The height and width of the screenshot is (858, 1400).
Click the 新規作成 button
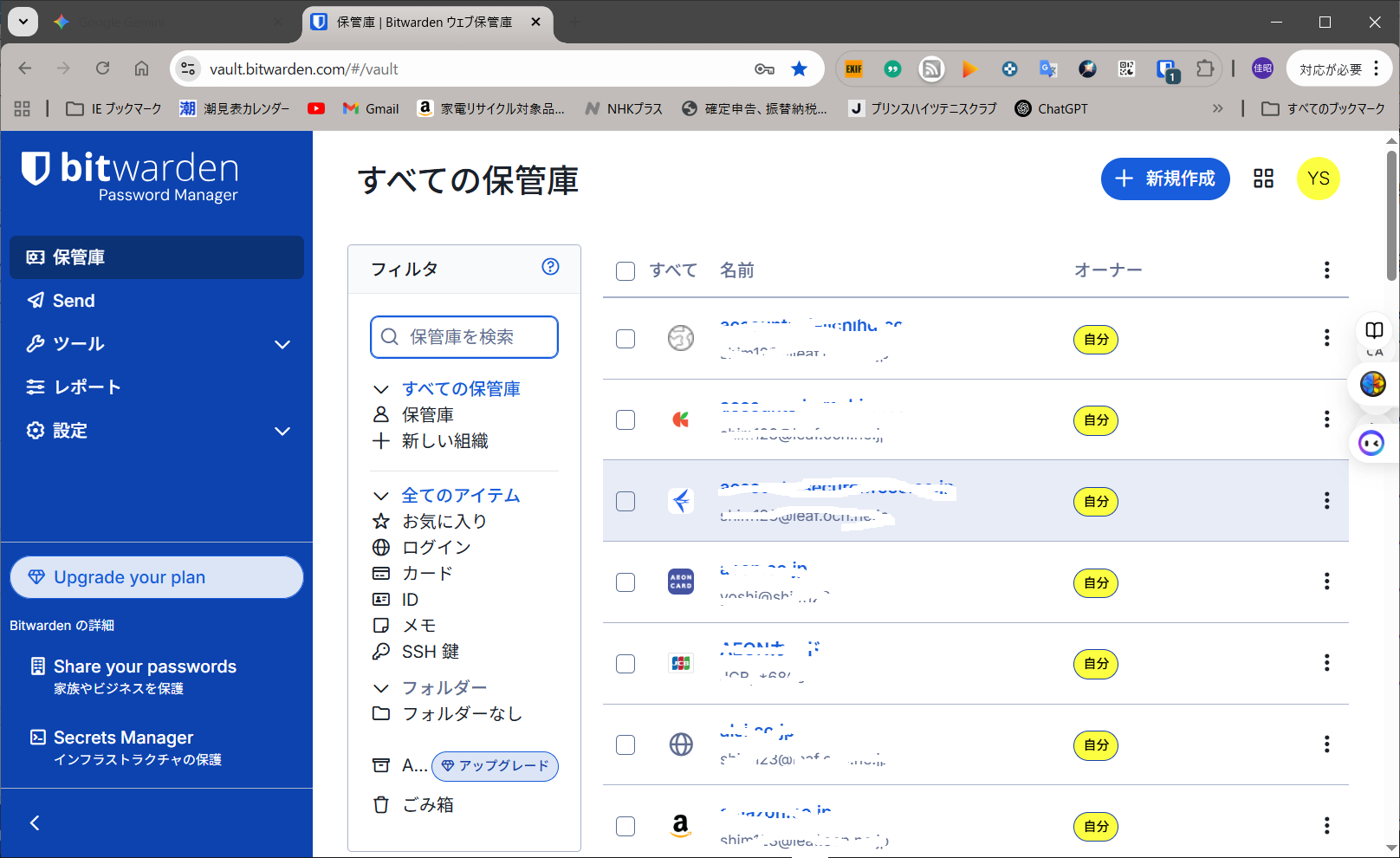[1164, 179]
